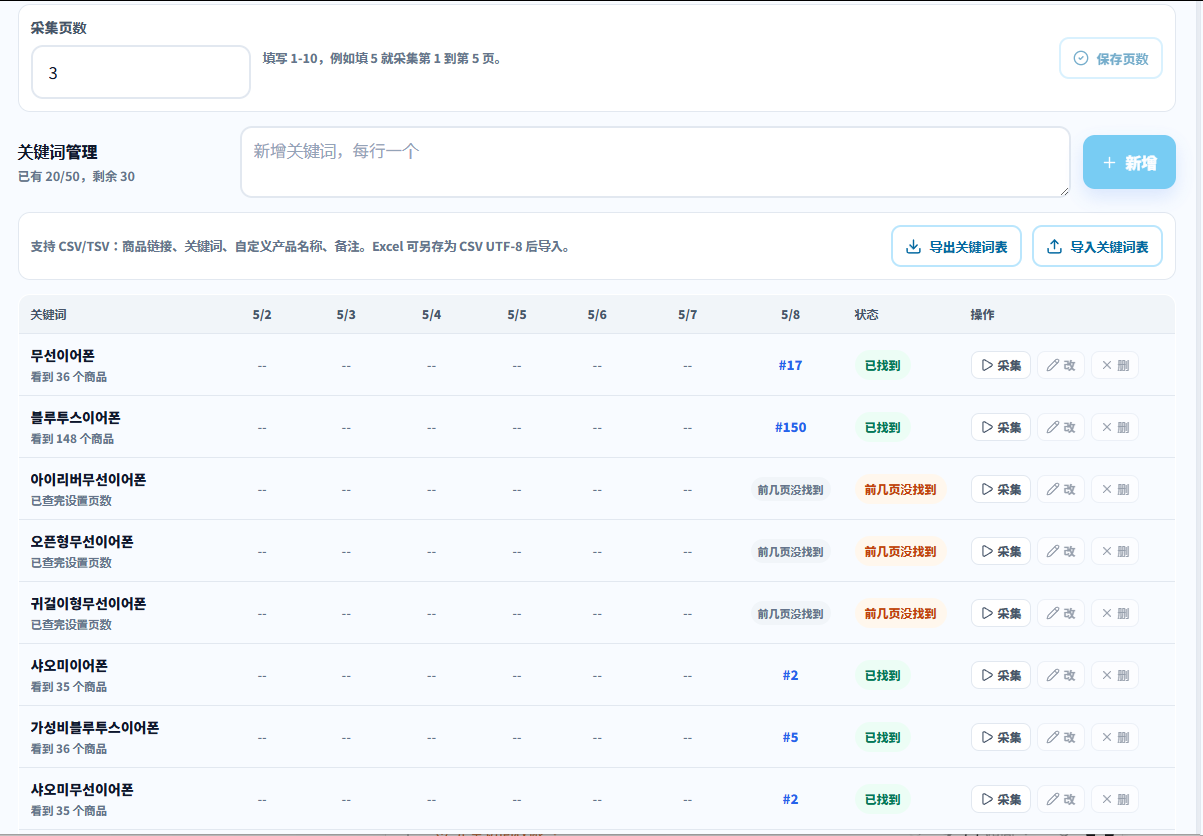
Task: Select keyword name 가성비블루투스이어폰
Action: click(95, 727)
